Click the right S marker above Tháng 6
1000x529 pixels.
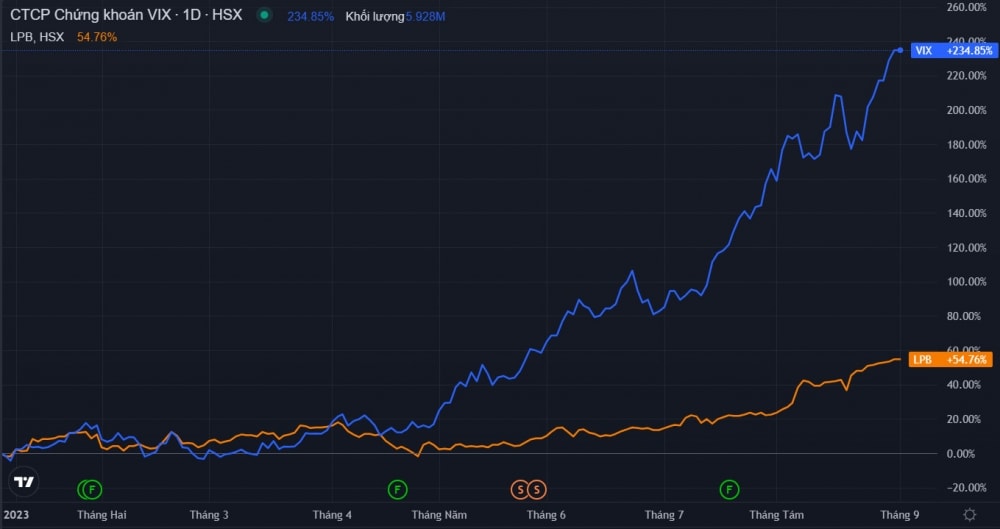point(537,490)
